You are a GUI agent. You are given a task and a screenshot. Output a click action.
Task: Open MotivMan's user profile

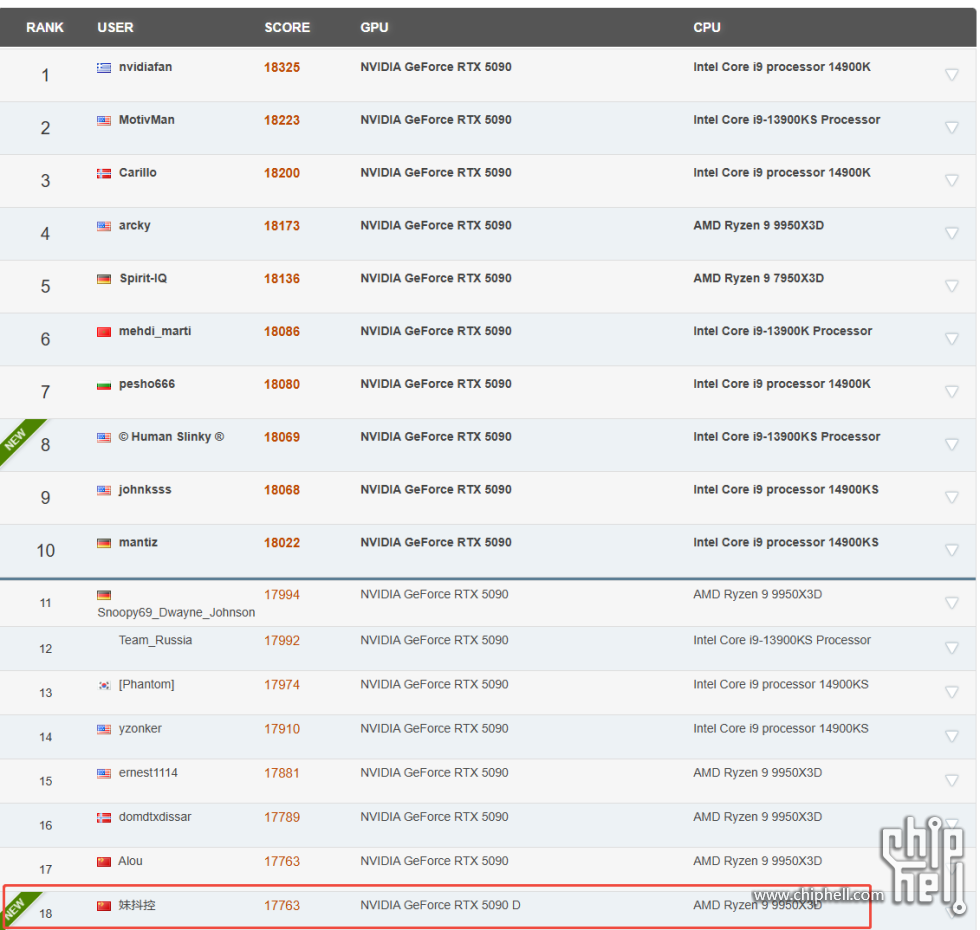(x=147, y=119)
